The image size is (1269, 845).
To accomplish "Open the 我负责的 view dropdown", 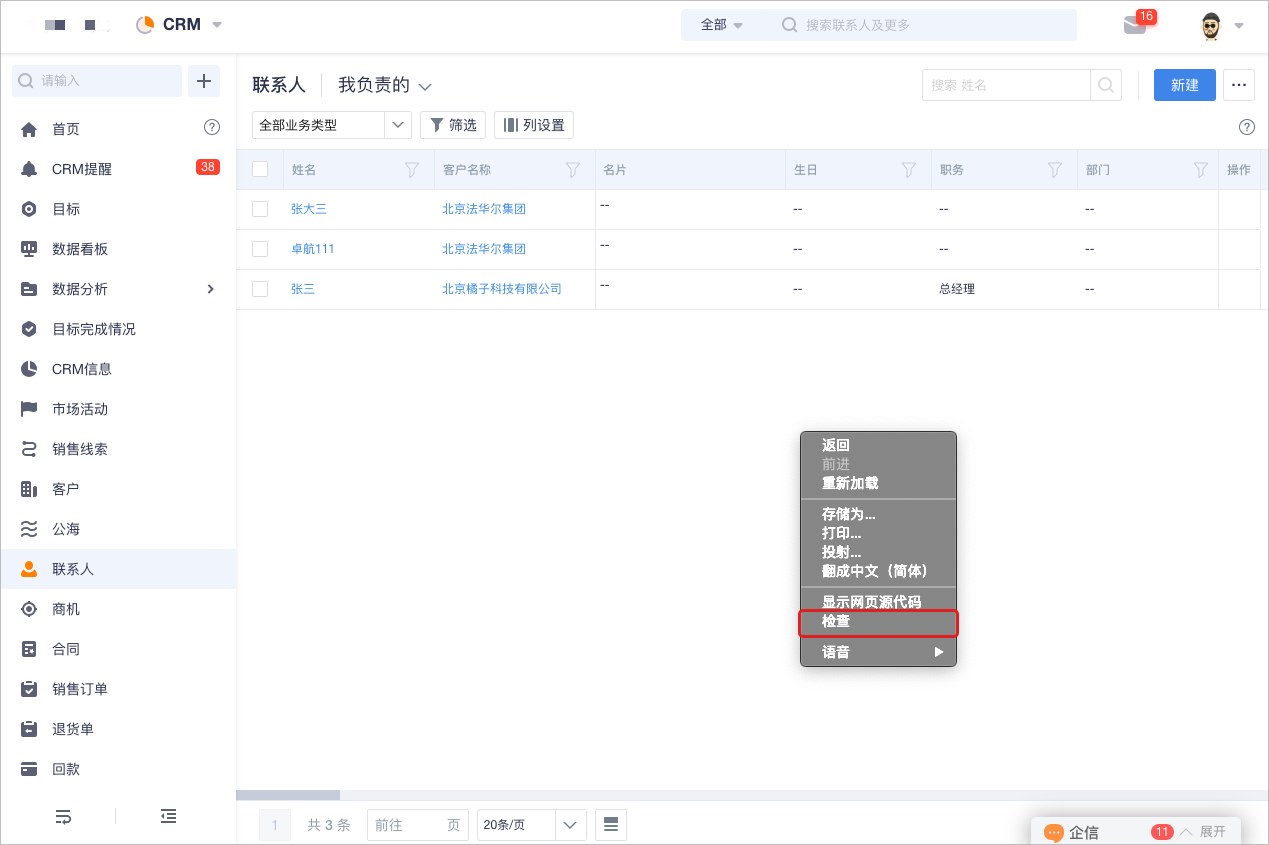I will coord(385,85).
